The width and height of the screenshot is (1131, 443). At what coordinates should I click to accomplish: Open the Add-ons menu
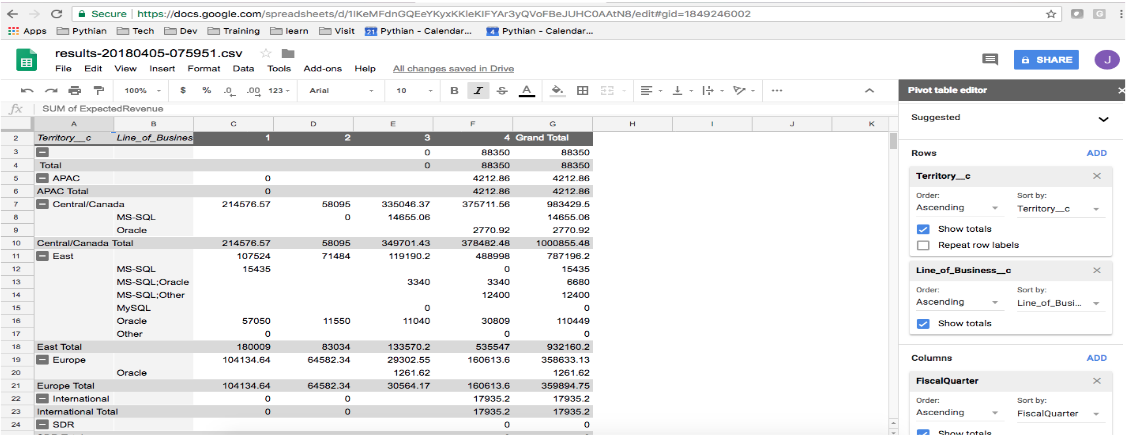click(x=324, y=68)
